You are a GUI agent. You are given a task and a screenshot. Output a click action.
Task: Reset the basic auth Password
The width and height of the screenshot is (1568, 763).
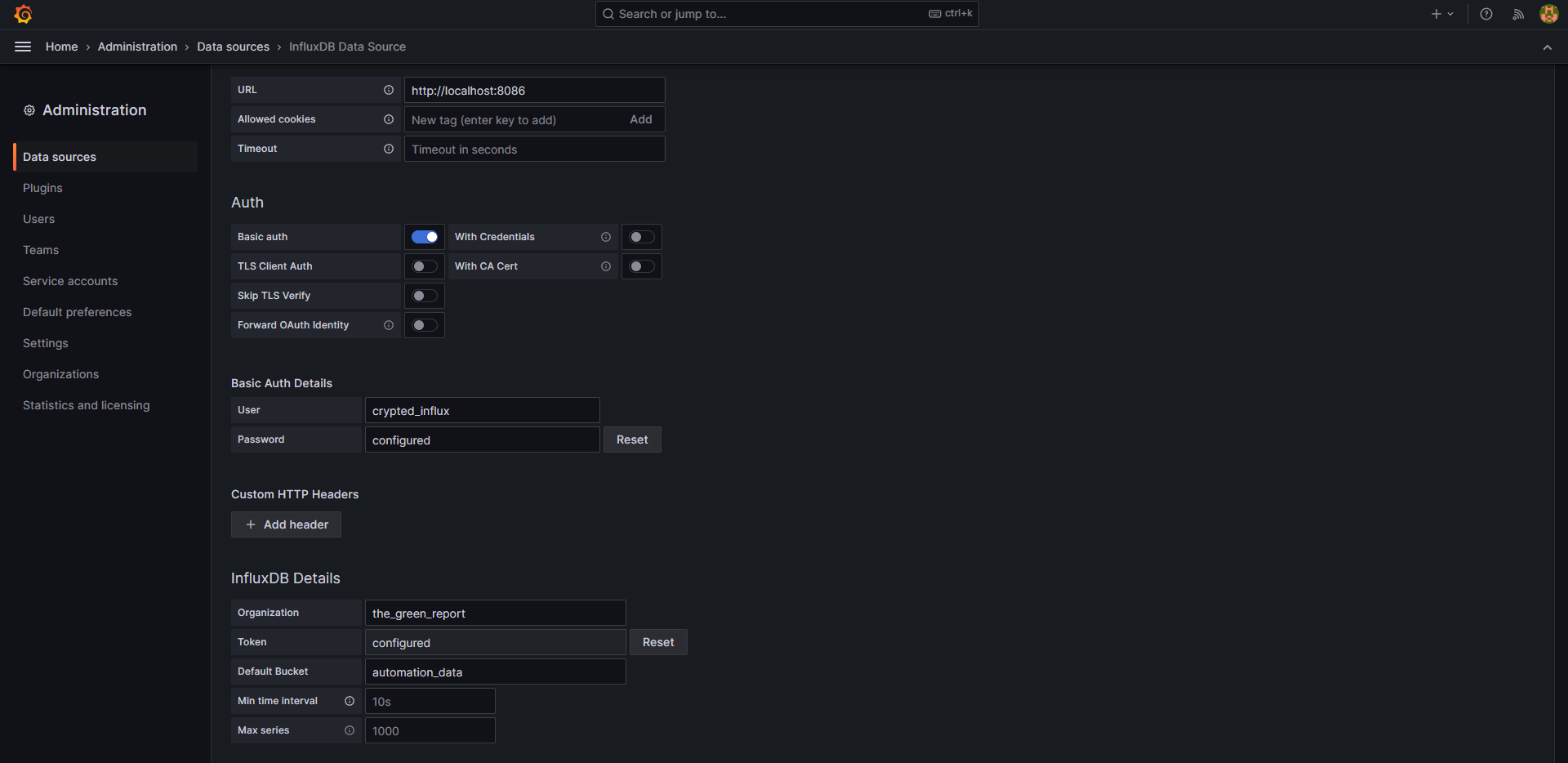coord(632,440)
